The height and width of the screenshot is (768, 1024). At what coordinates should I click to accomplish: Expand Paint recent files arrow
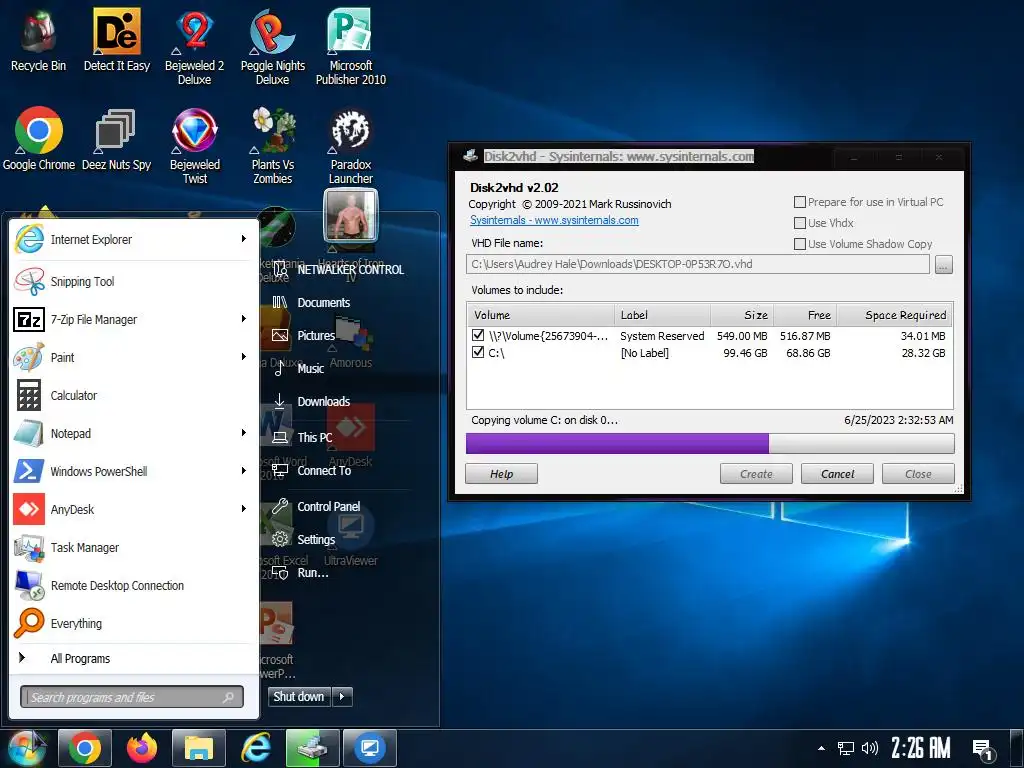tap(244, 357)
